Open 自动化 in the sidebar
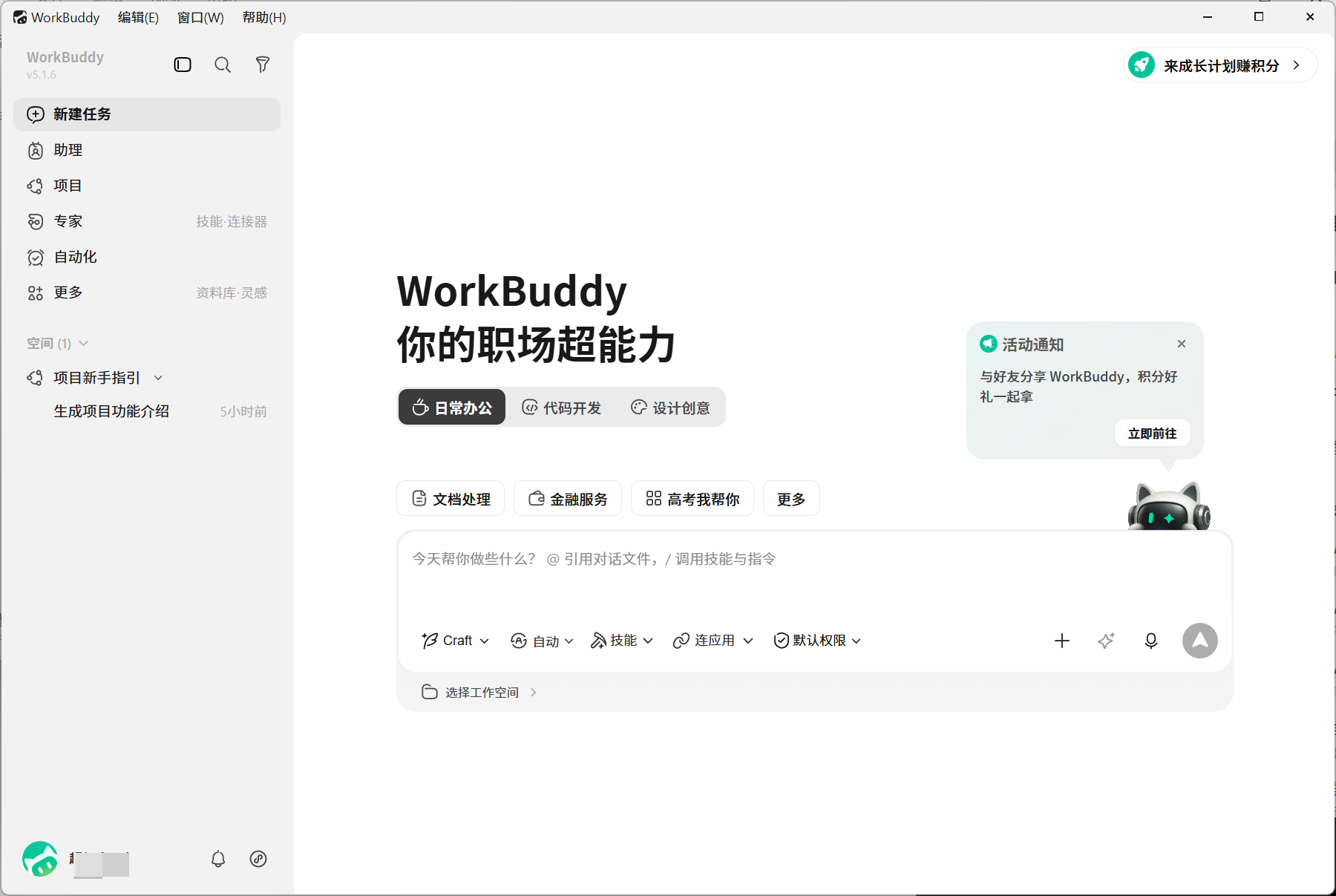Viewport: 1336px width, 896px height. 147,257
